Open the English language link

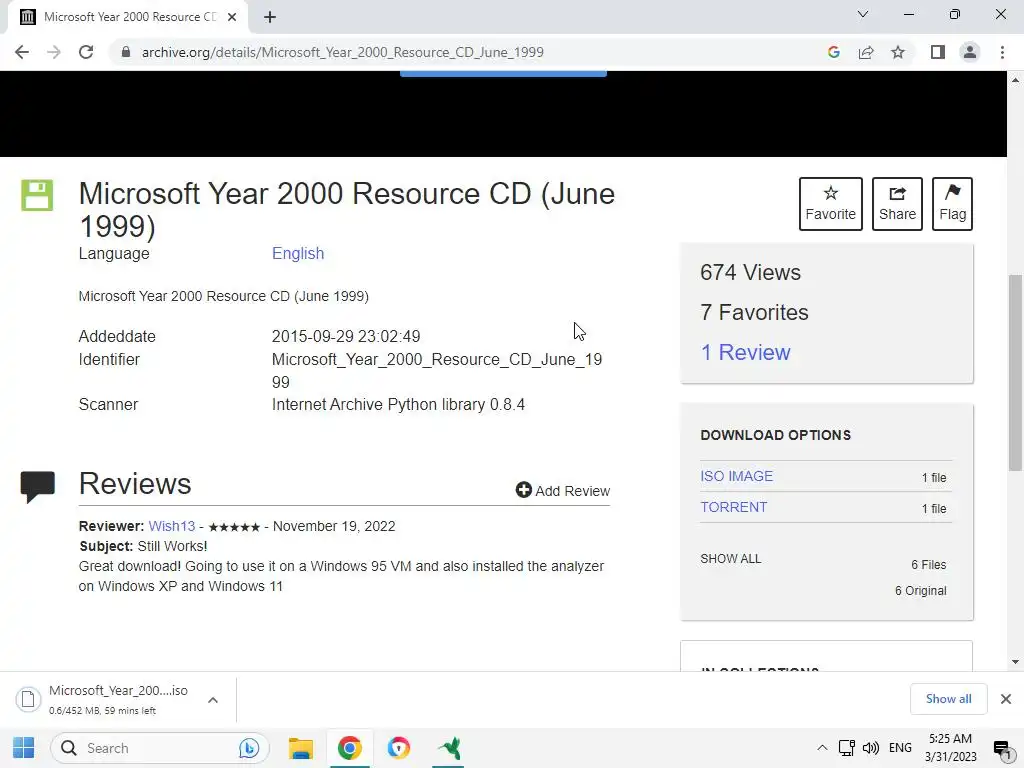click(x=298, y=253)
